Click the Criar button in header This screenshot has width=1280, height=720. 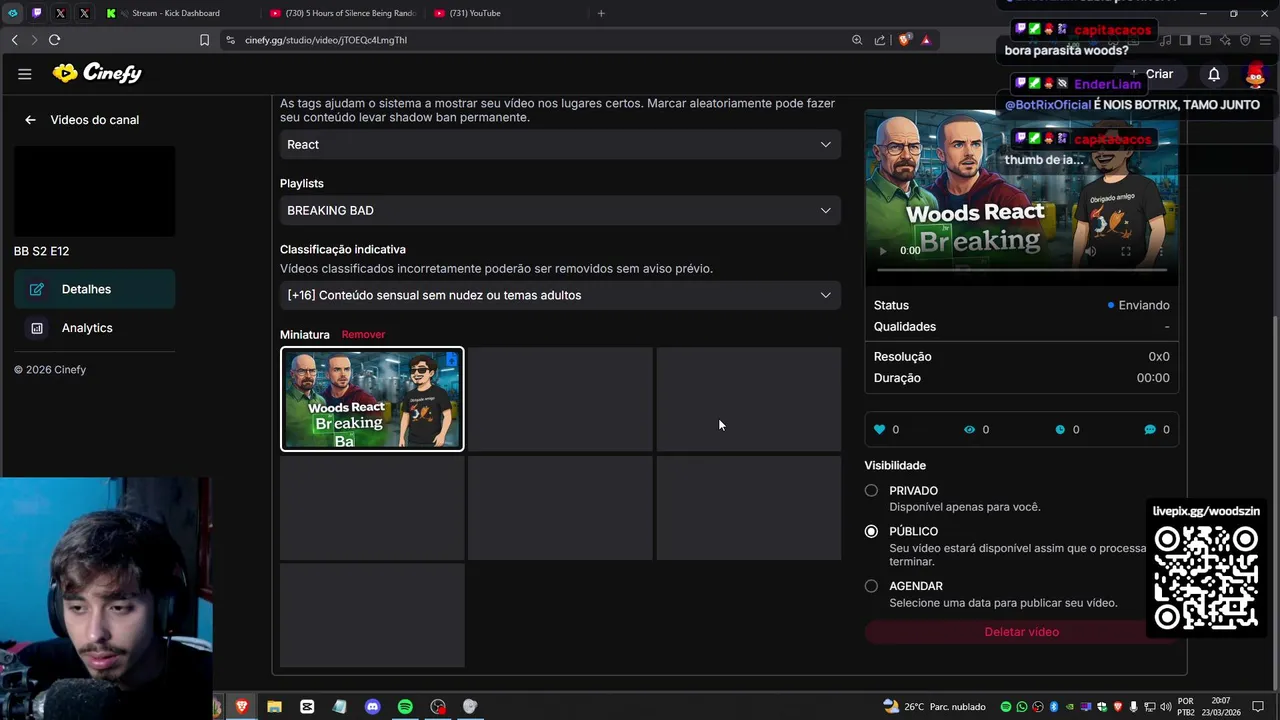point(1152,74)
